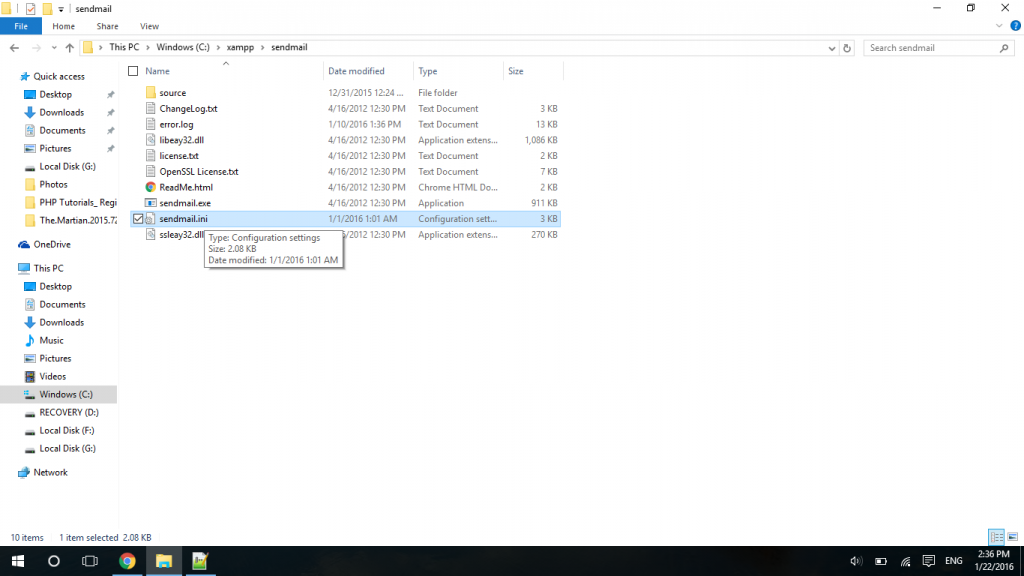Viewport: 1024px width, 576px height.
Task: Sort by the Size column header
Action: (516, 71)
